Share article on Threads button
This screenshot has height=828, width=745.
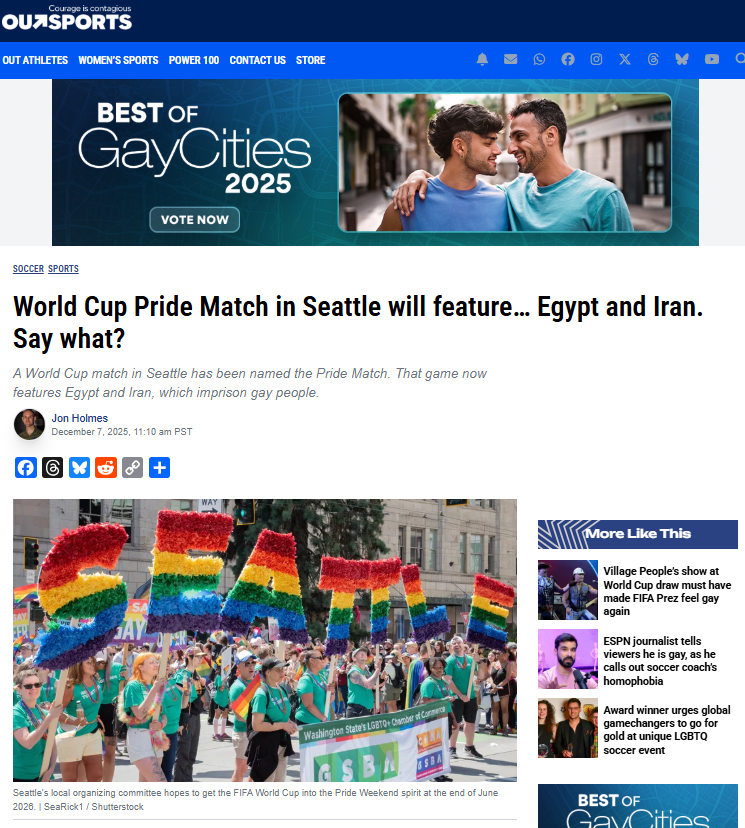52,467
